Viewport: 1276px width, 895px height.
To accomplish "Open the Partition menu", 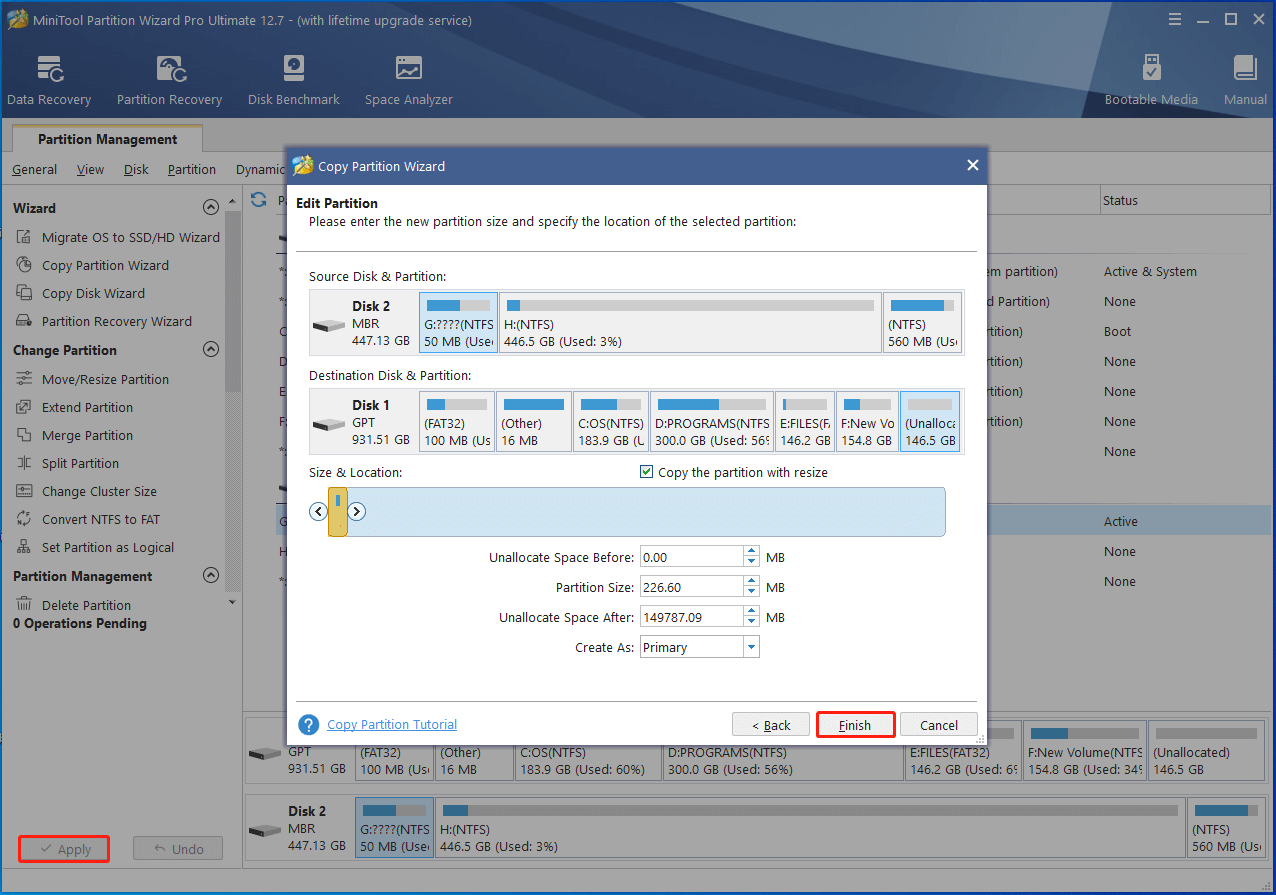I will 192,169.
